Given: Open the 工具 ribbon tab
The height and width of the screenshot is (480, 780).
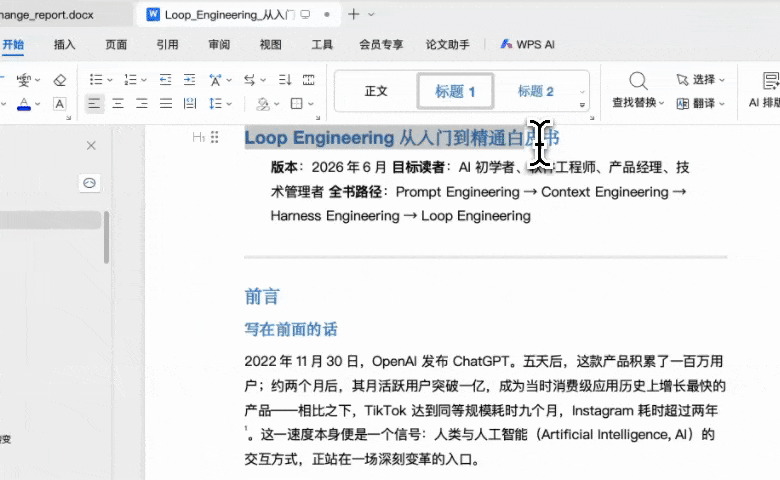Looking at the screenshot, I should 322,44.
